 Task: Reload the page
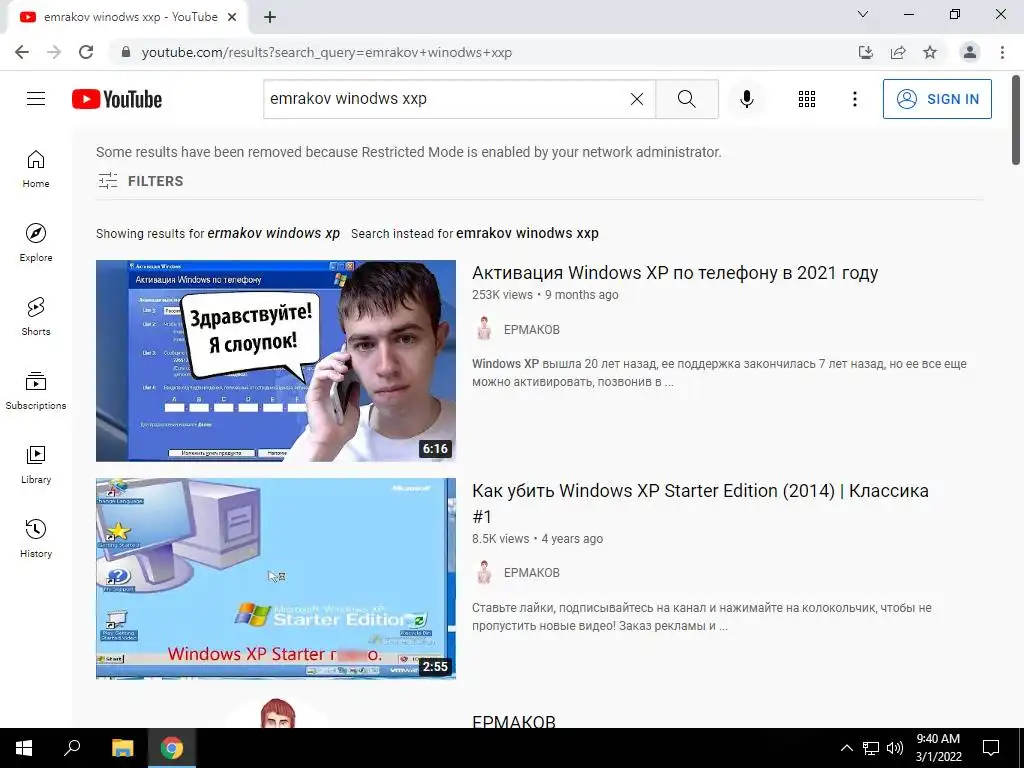(x=86, y=52)
